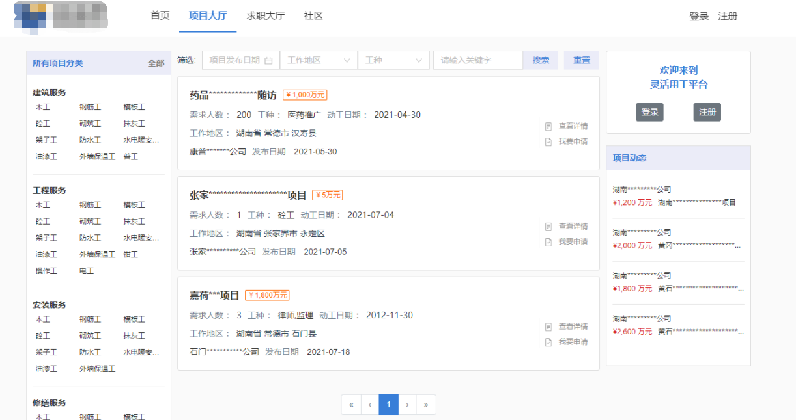Open 查看详情 for the 张家 project
The image size is (796, 420).
(548, 226)
